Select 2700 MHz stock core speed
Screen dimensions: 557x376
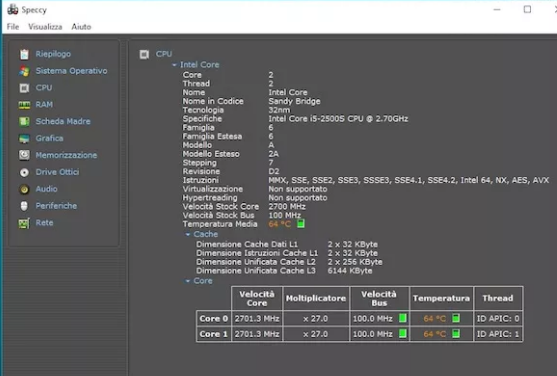[x=287, y=206]
